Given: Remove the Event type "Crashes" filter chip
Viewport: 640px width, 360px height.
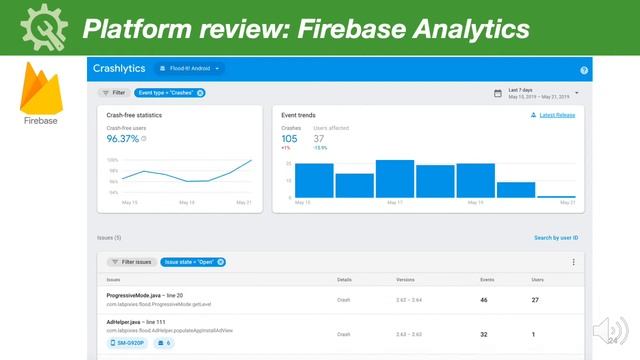Looking at the screenshot, I should pos(200,93).
